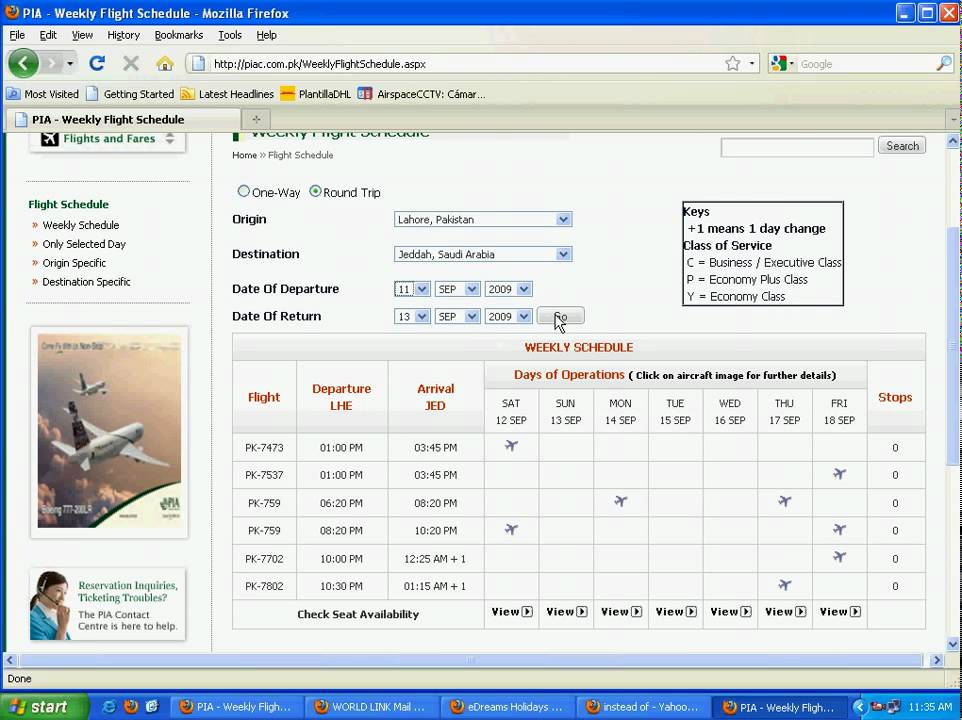Click the site search input field
The width and height of the screenshot is (962, 720).
[797, 147]
